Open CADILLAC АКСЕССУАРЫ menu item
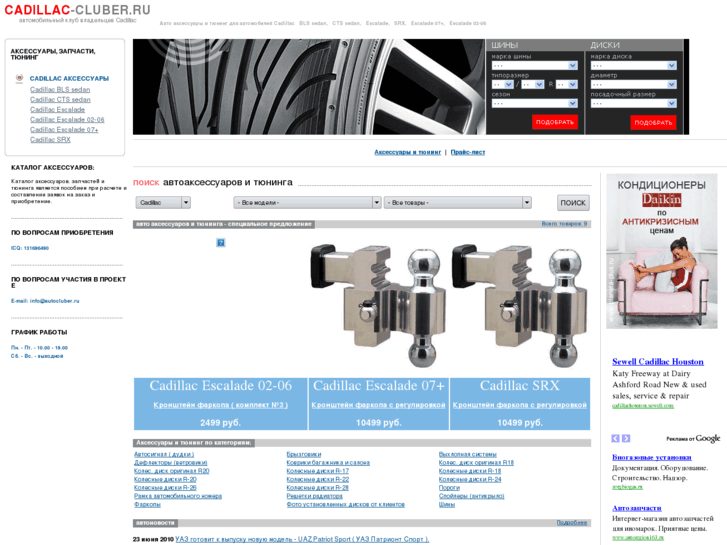727x545 pixels. [x=69, y=78]
